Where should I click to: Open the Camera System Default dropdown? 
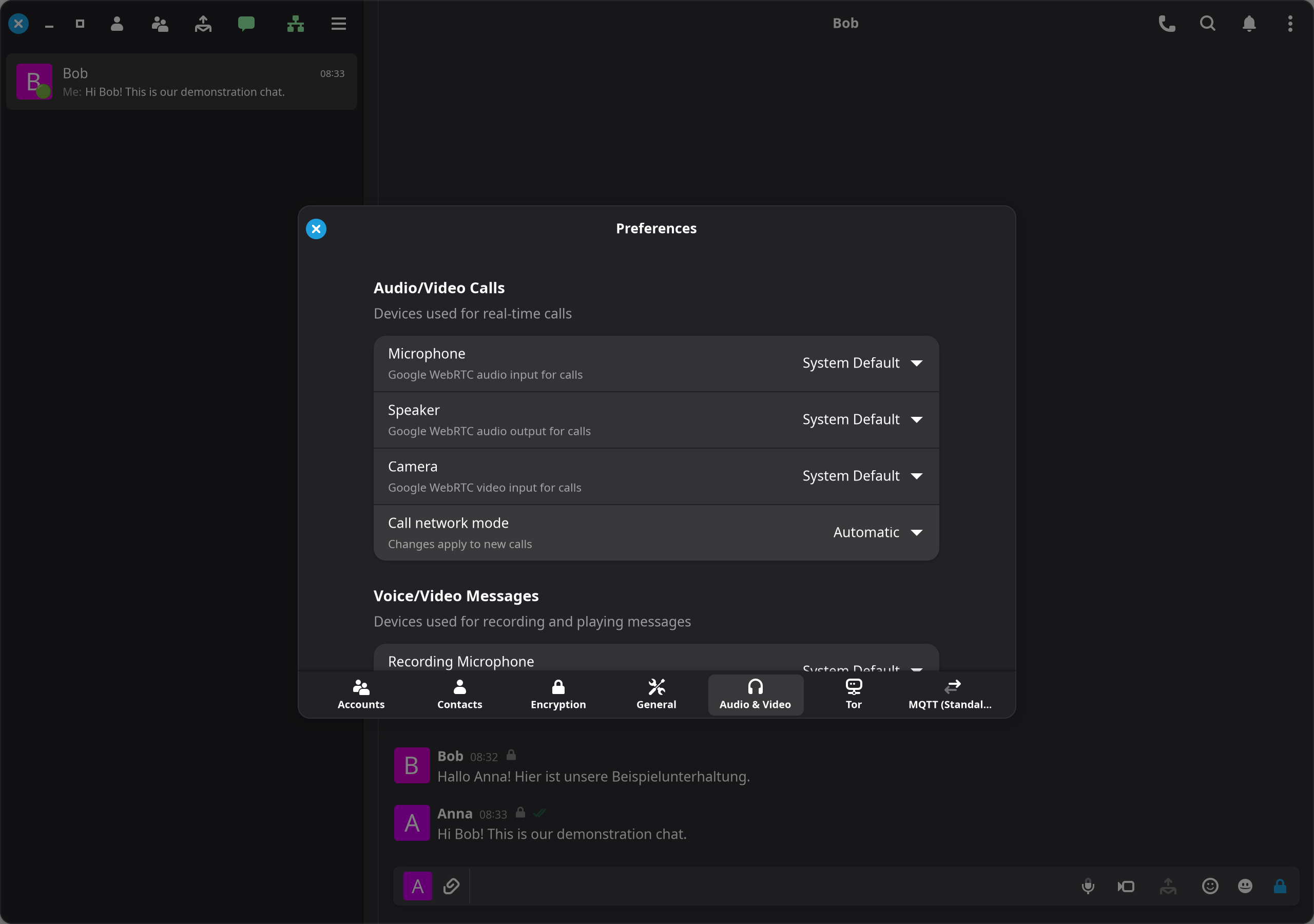(862, 476)
